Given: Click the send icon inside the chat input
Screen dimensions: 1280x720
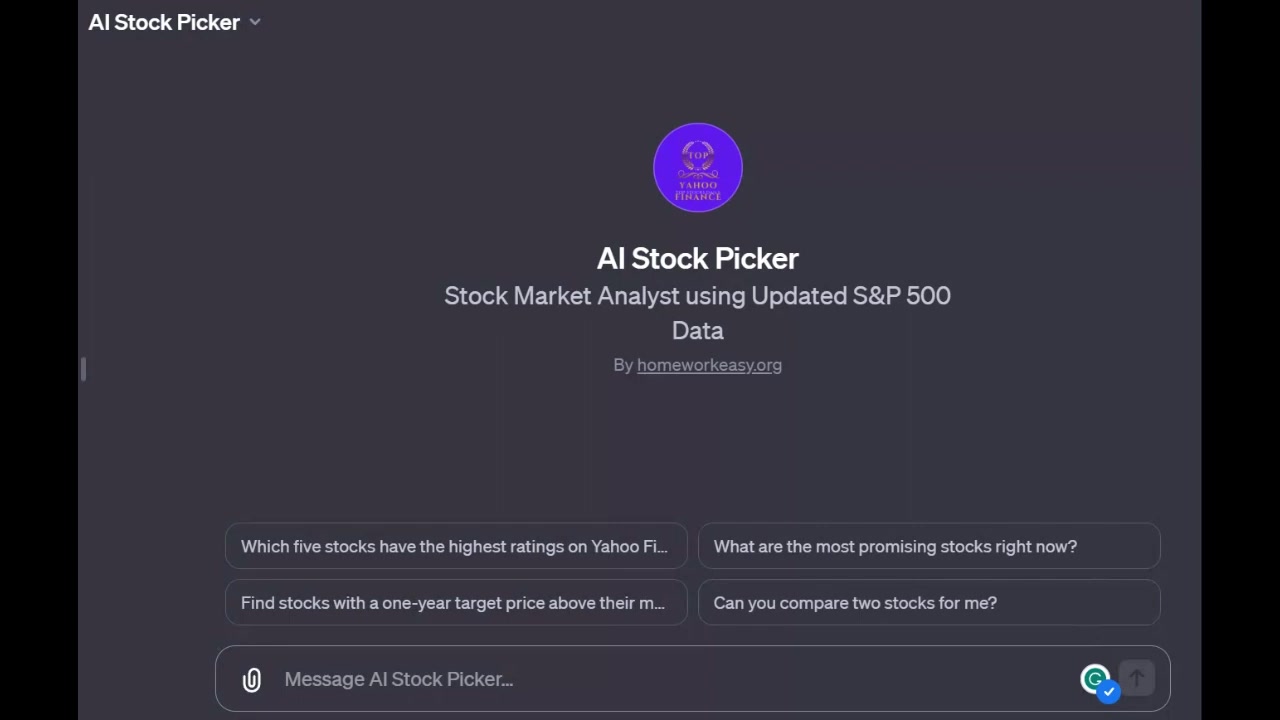Looking at the screenshot, I should pos(1137,678).
